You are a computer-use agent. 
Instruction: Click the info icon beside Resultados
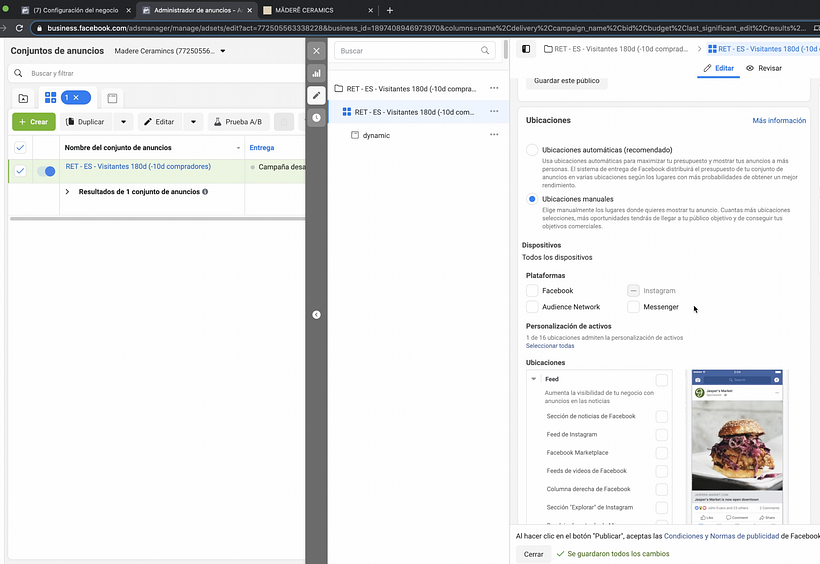[205, 191]
